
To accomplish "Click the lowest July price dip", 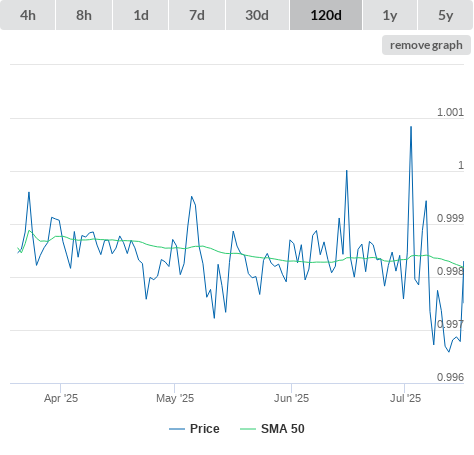I will pyautogui.click(x=449, y=351).
